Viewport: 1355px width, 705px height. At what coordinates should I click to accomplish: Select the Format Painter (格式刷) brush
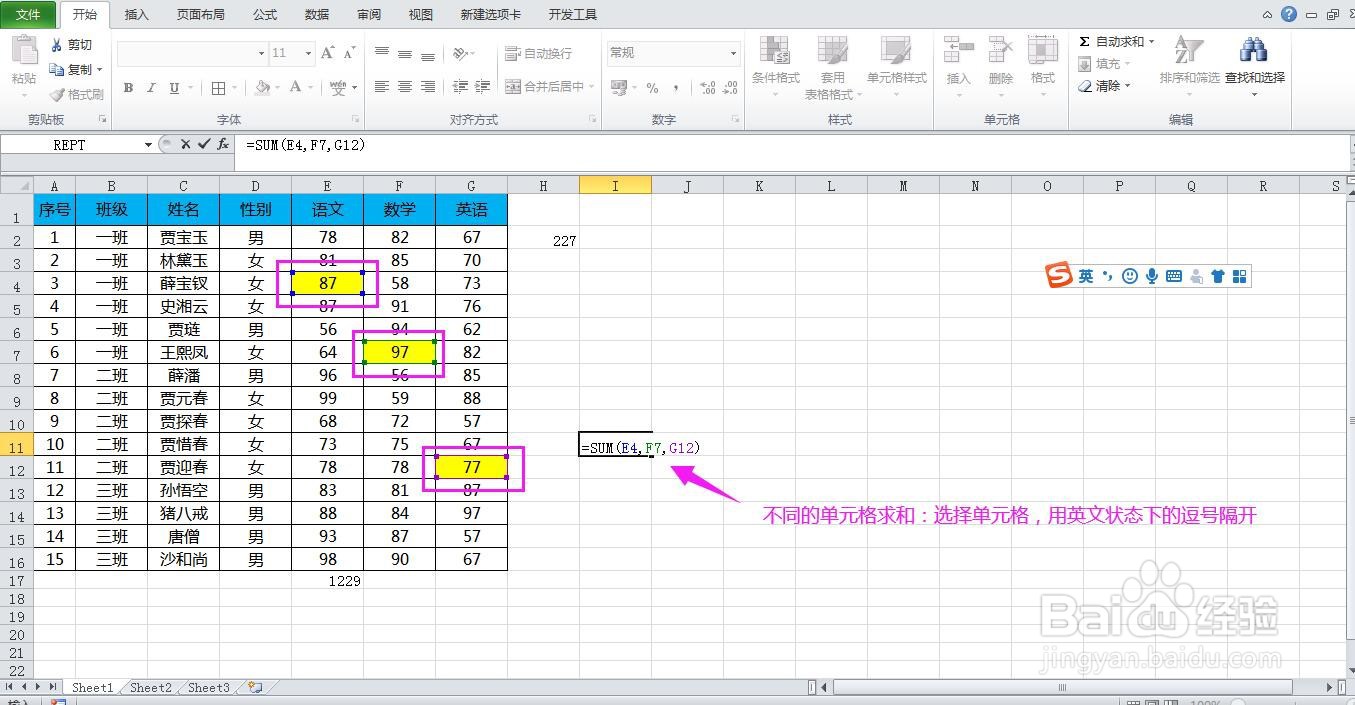point(77,94)
